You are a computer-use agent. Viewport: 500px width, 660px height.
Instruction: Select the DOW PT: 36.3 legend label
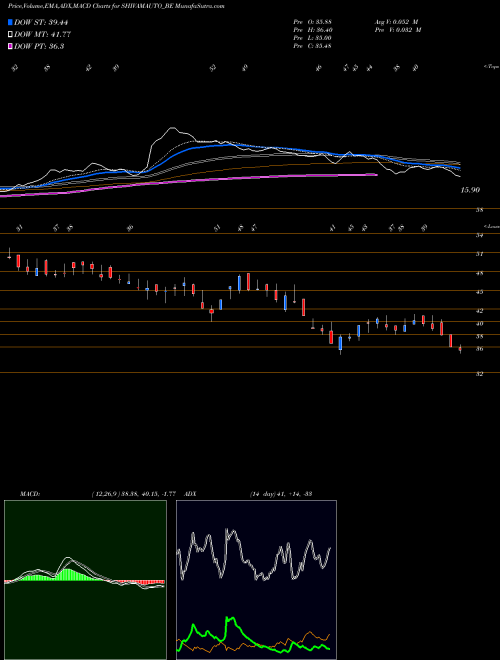pyautogui.click(x=39, y=47)
